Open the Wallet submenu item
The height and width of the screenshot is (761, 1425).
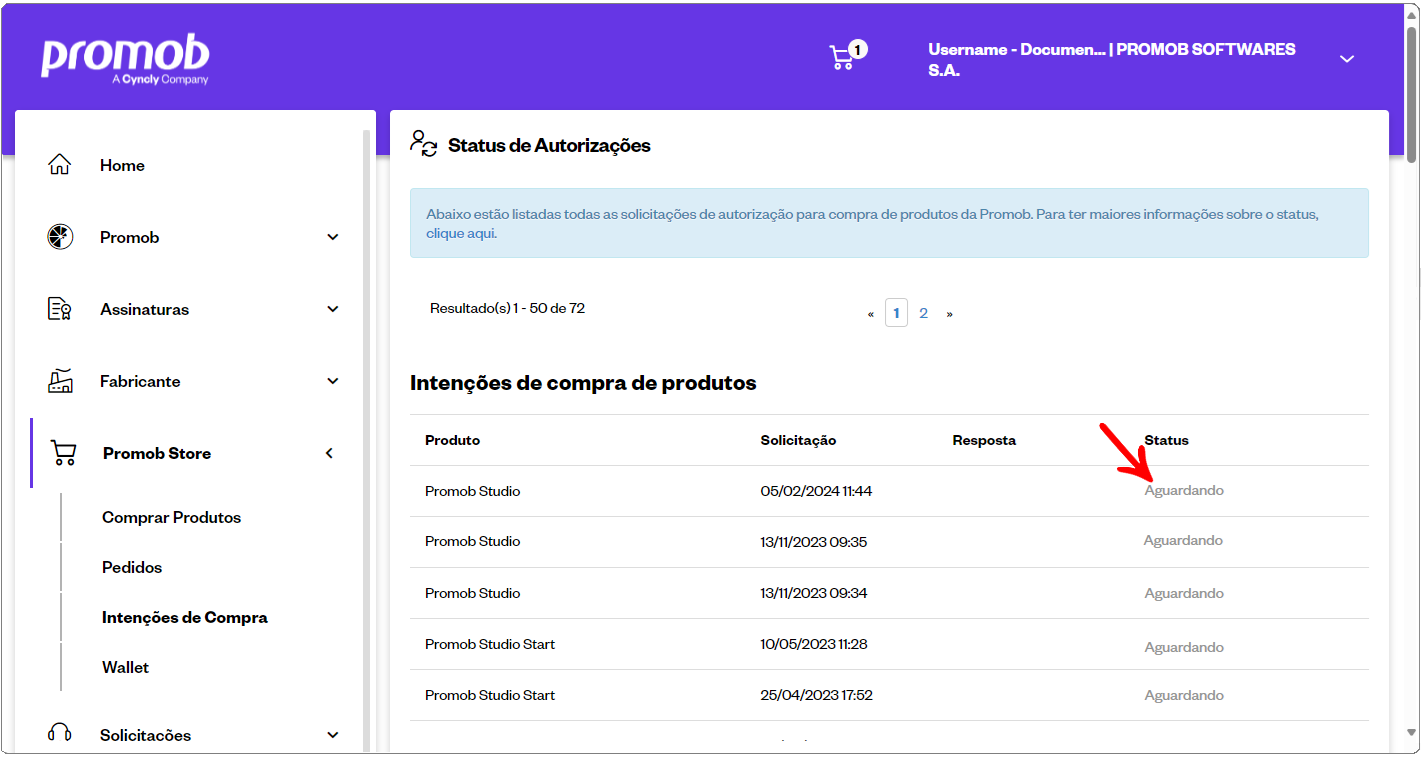[125, 667]
